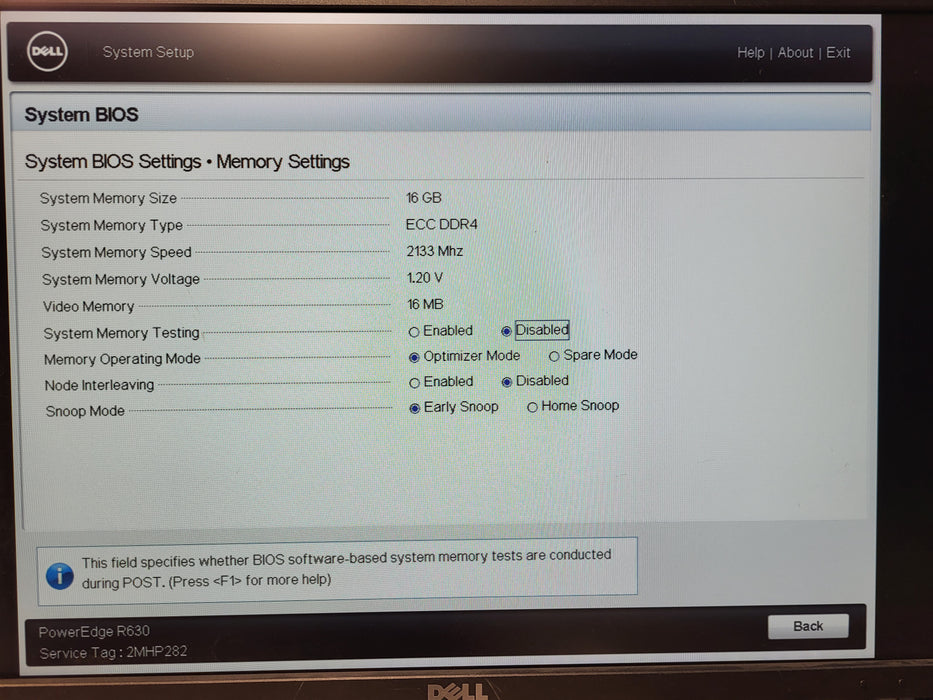Click the 1.20 V value

tap(425, 278)
